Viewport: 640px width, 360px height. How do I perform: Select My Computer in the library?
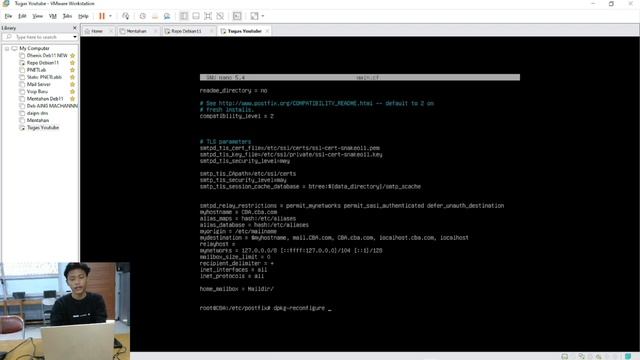34,48
